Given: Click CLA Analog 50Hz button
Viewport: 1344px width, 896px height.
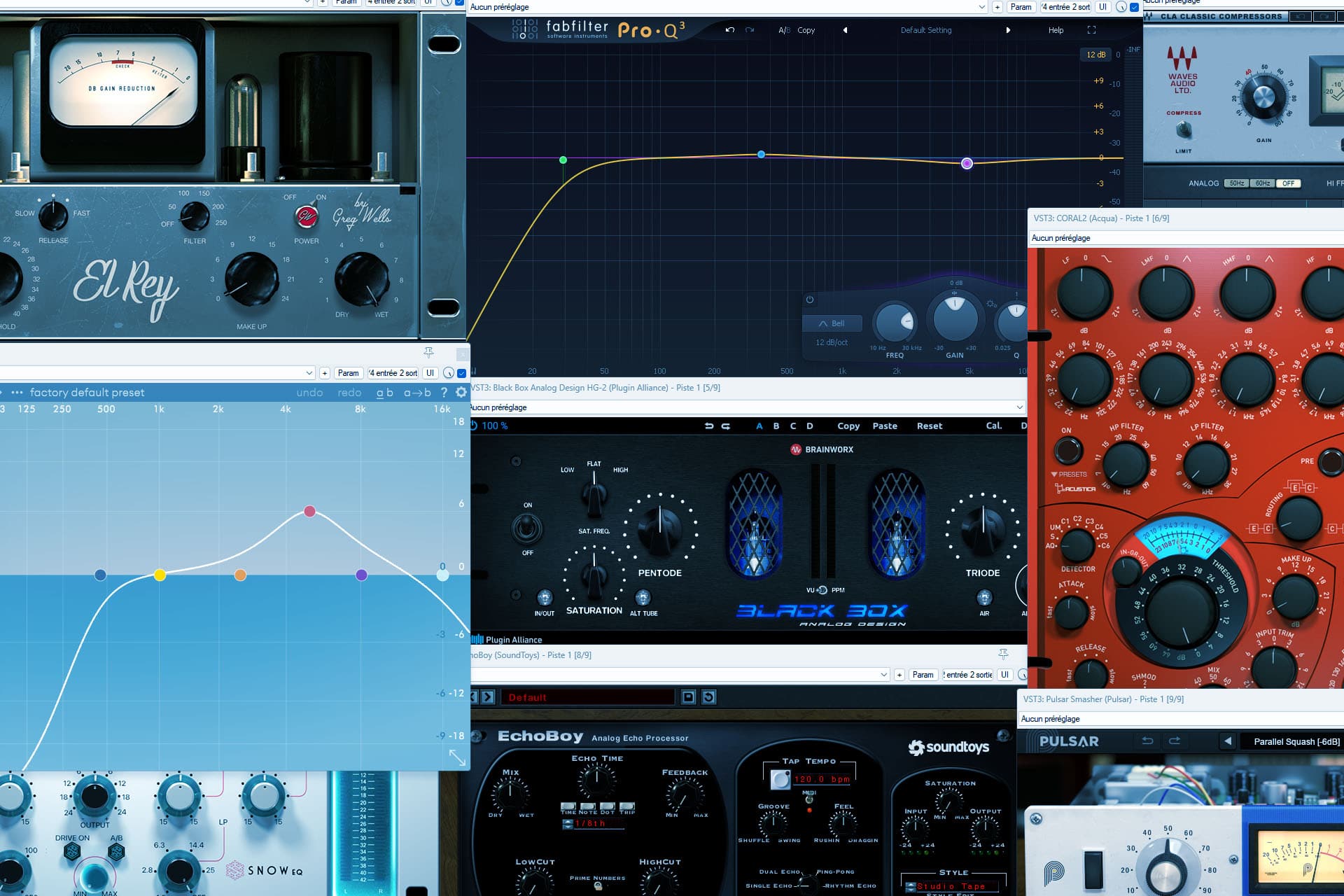Looking at the screenshot, I should [x=1237, y=183].
